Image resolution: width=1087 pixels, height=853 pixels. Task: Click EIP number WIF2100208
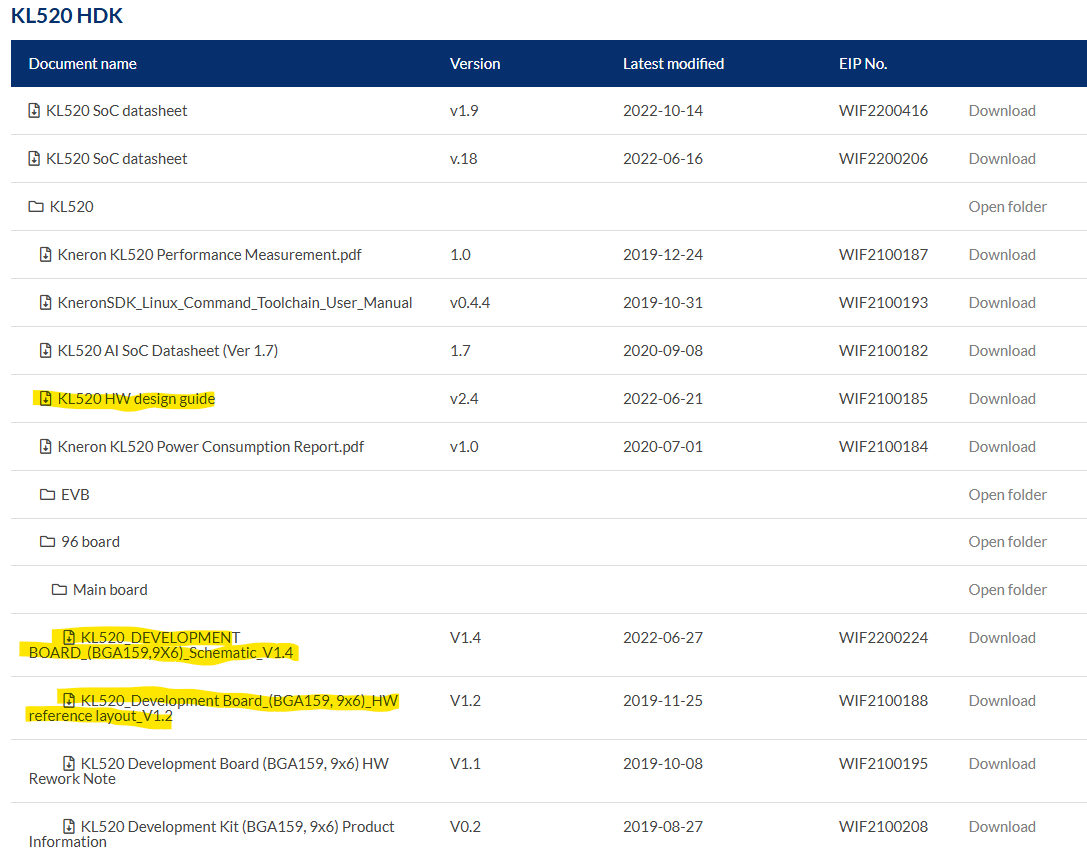coord(883,827)
